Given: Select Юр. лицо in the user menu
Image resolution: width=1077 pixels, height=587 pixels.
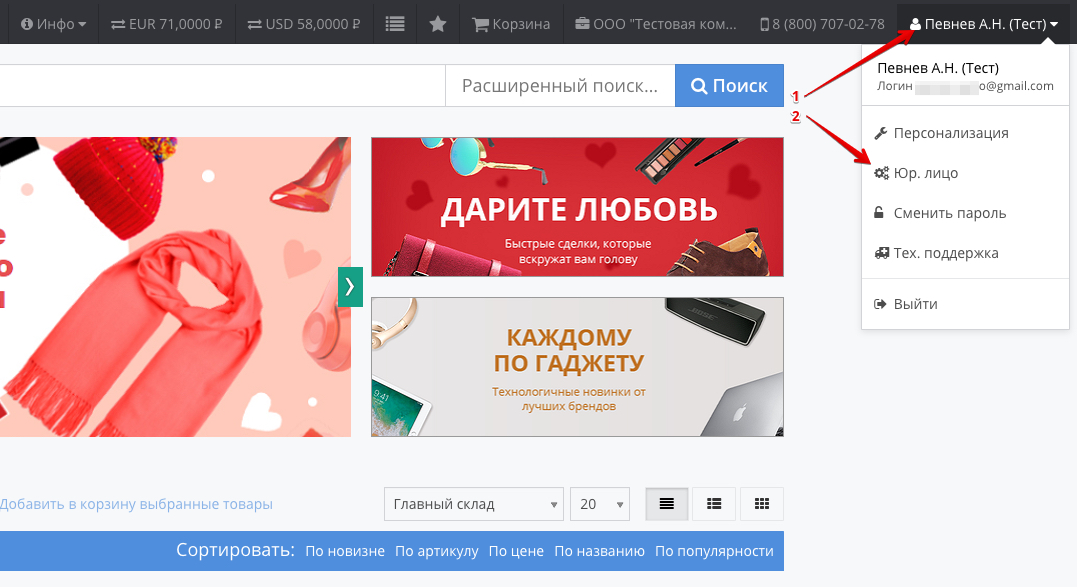Looking at the screenshot, I should tap(925, 173).
